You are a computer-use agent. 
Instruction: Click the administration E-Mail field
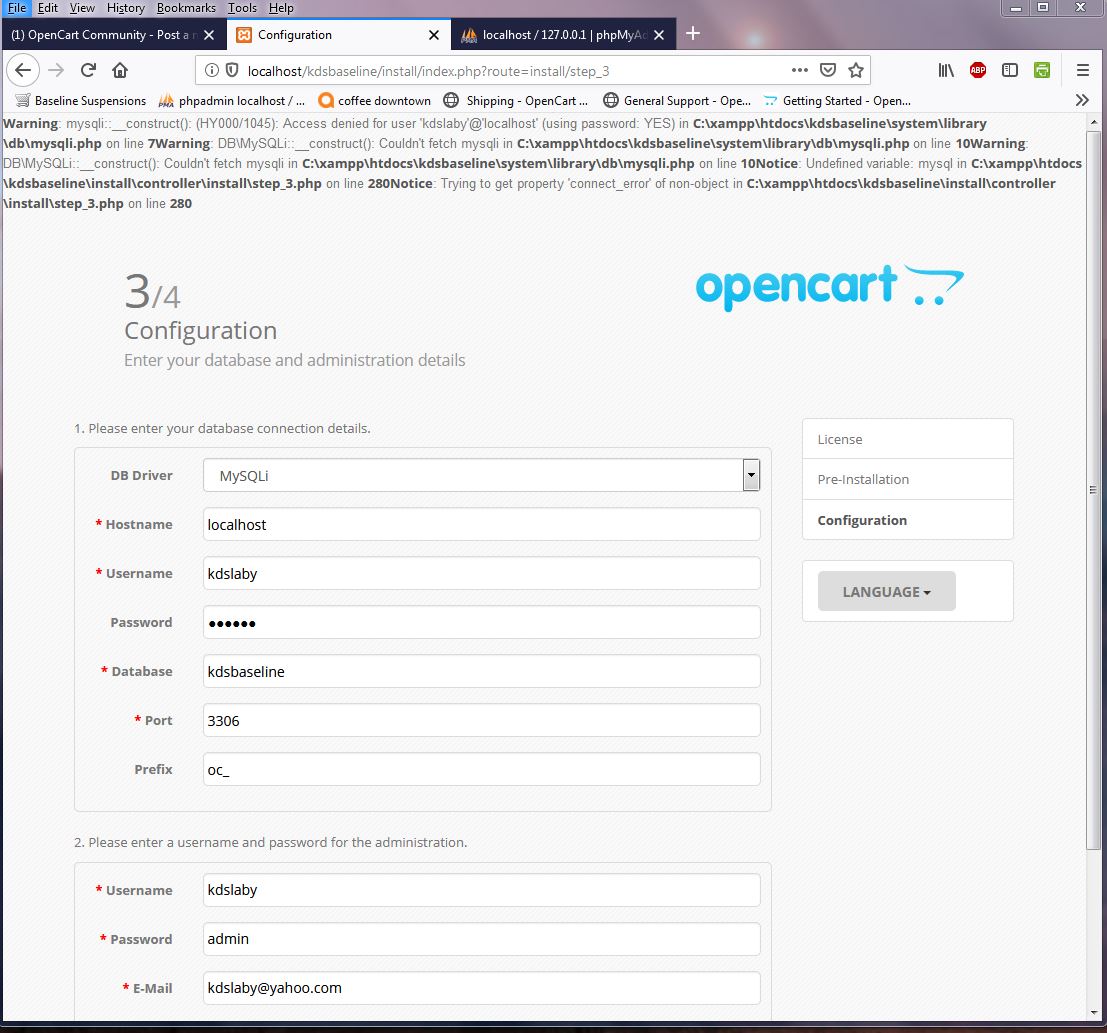tap(481, 988)
